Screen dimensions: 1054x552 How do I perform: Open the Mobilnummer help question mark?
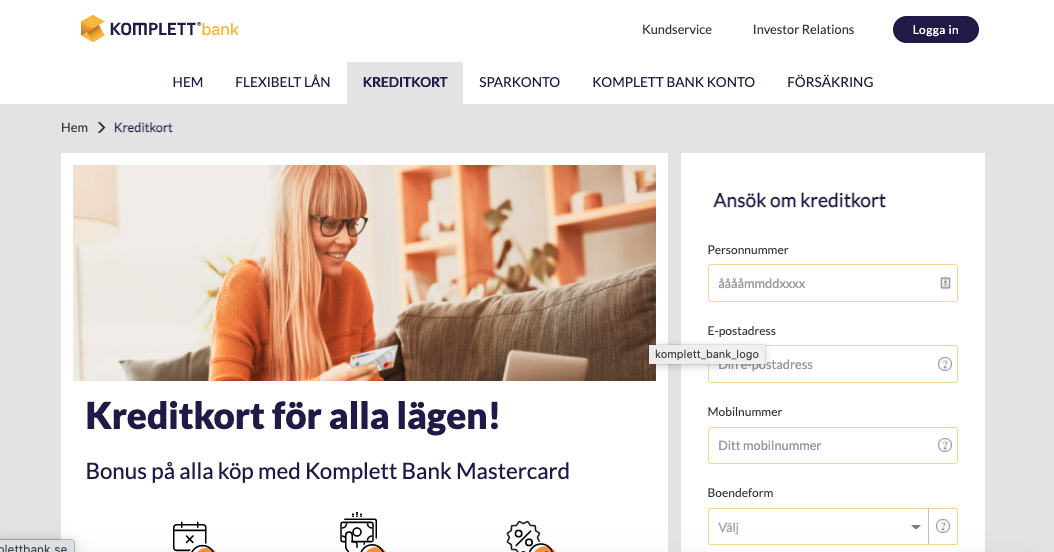944,445
